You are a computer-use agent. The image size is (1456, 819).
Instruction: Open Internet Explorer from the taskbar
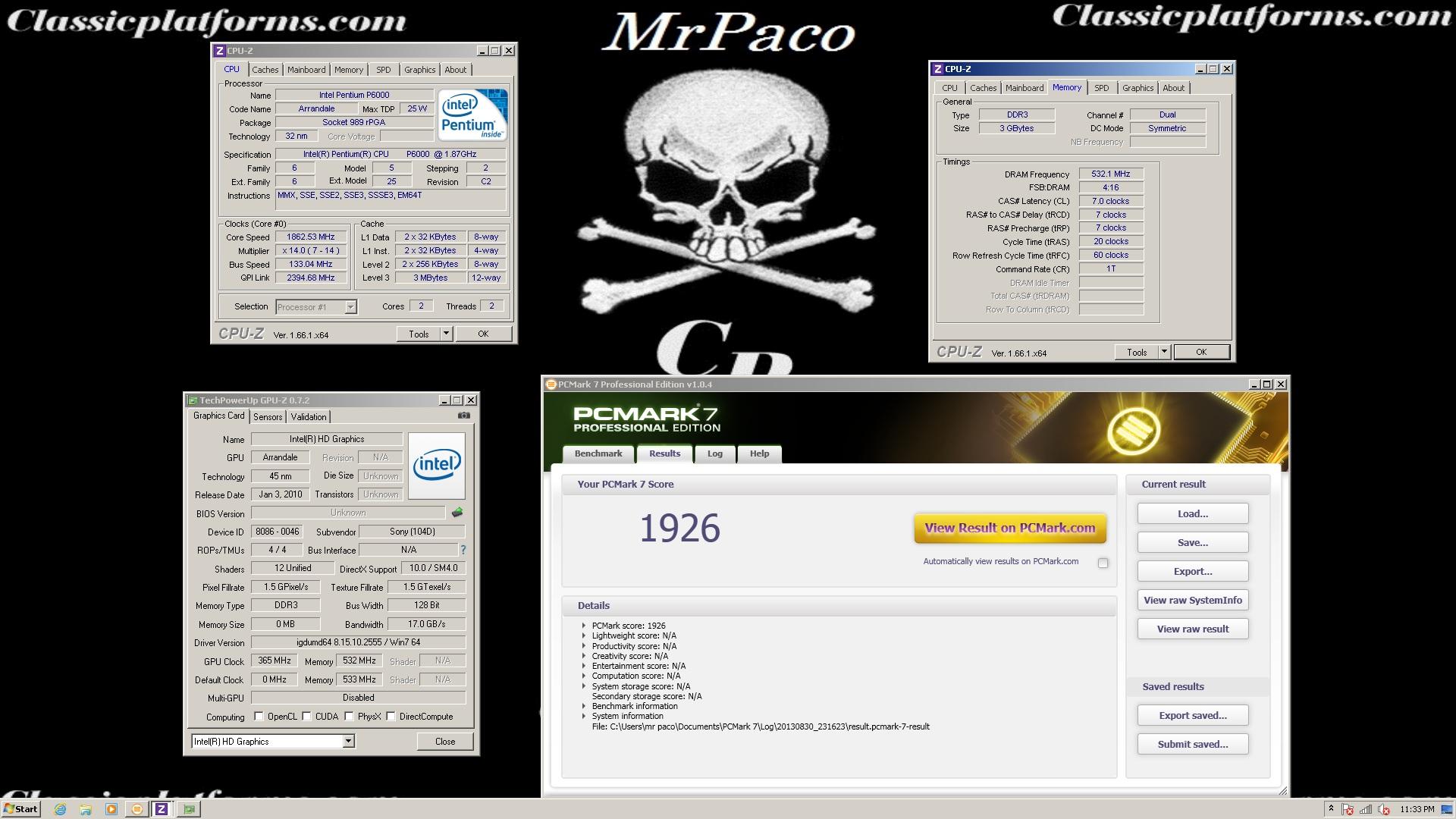(x=61, y=809)
